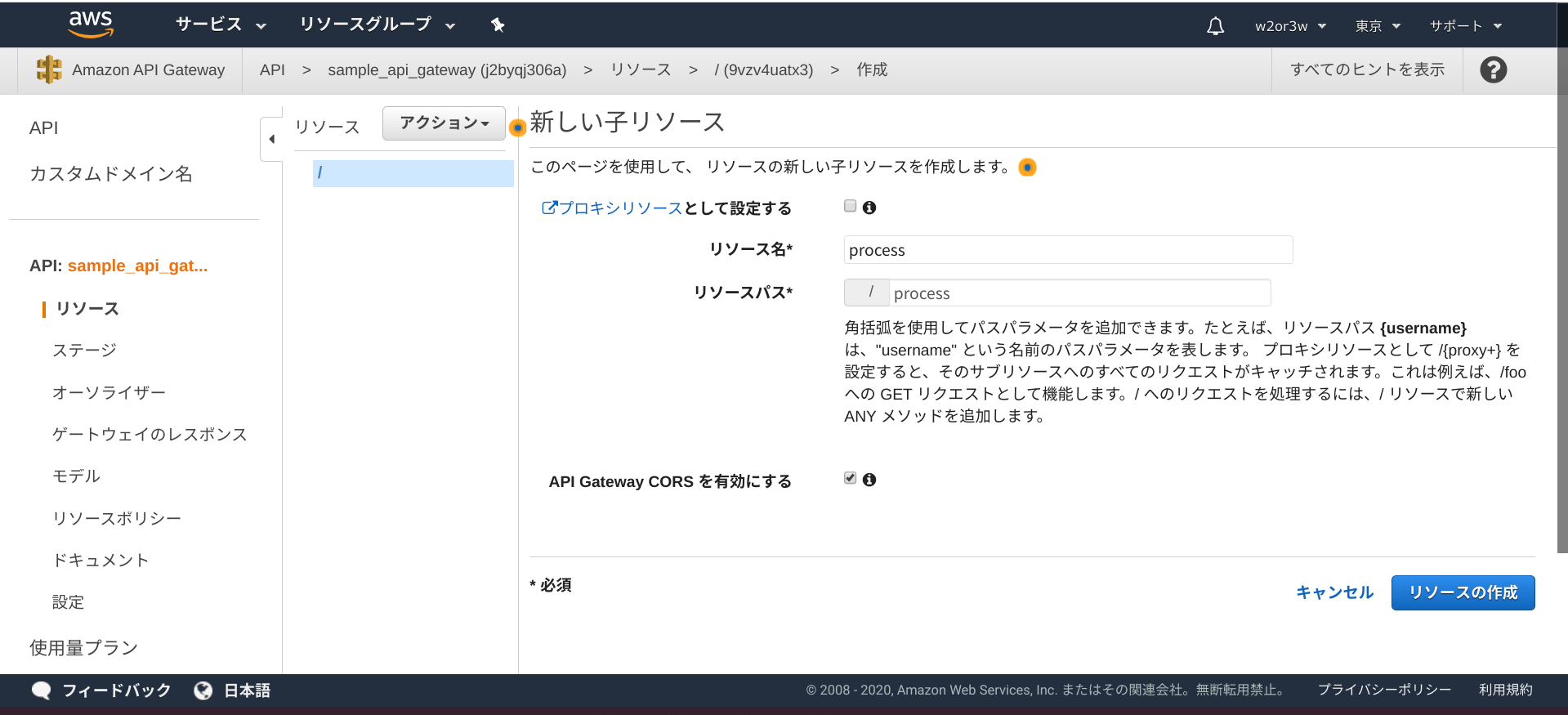Select the root / resource tree item
The width and height of the screenshot is (1568, 715).
(413, 173)
